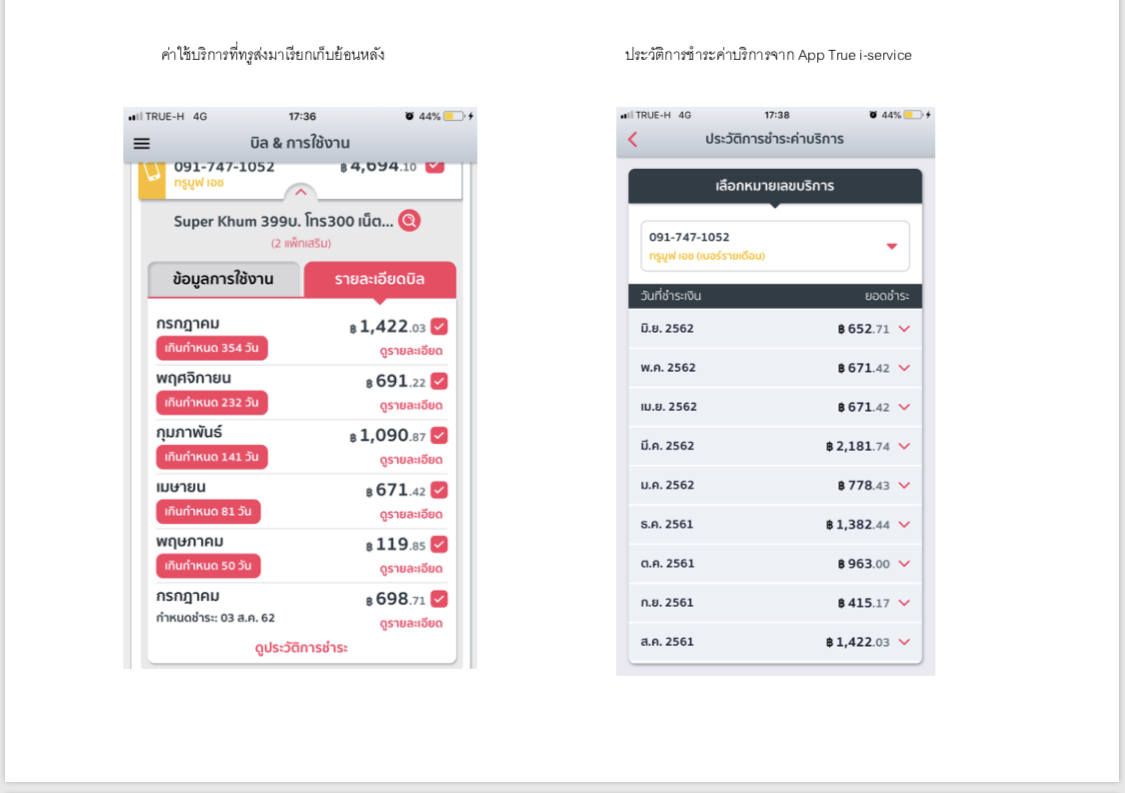Image resolution: width=1125 pixels, height=793 pixels.
Task: Toggle the 691.22 พฤศจิกายน bill checkbox
Action: pyautogui.click(x=439, y=381)
